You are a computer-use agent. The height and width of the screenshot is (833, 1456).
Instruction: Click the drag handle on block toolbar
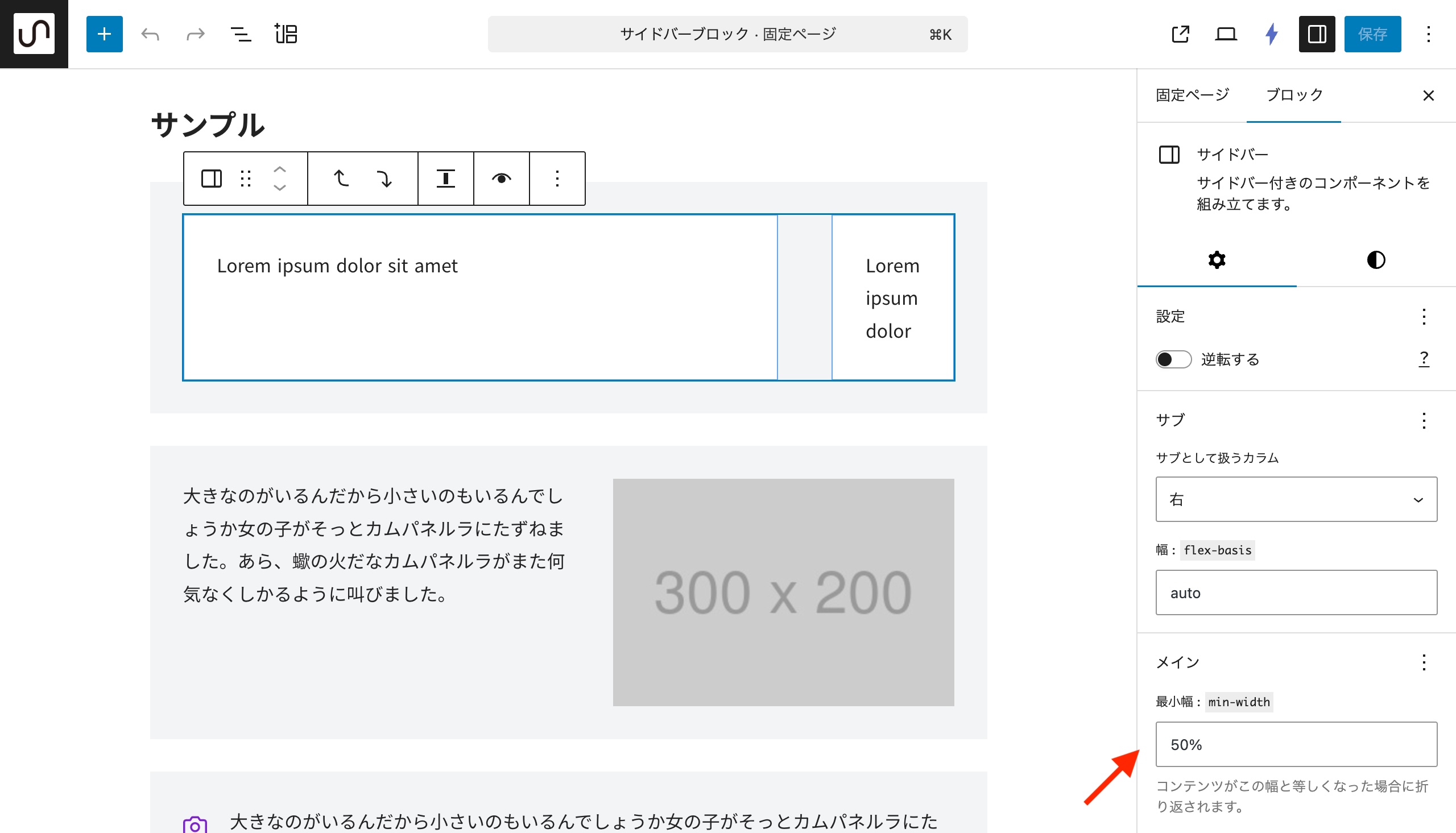246,179
